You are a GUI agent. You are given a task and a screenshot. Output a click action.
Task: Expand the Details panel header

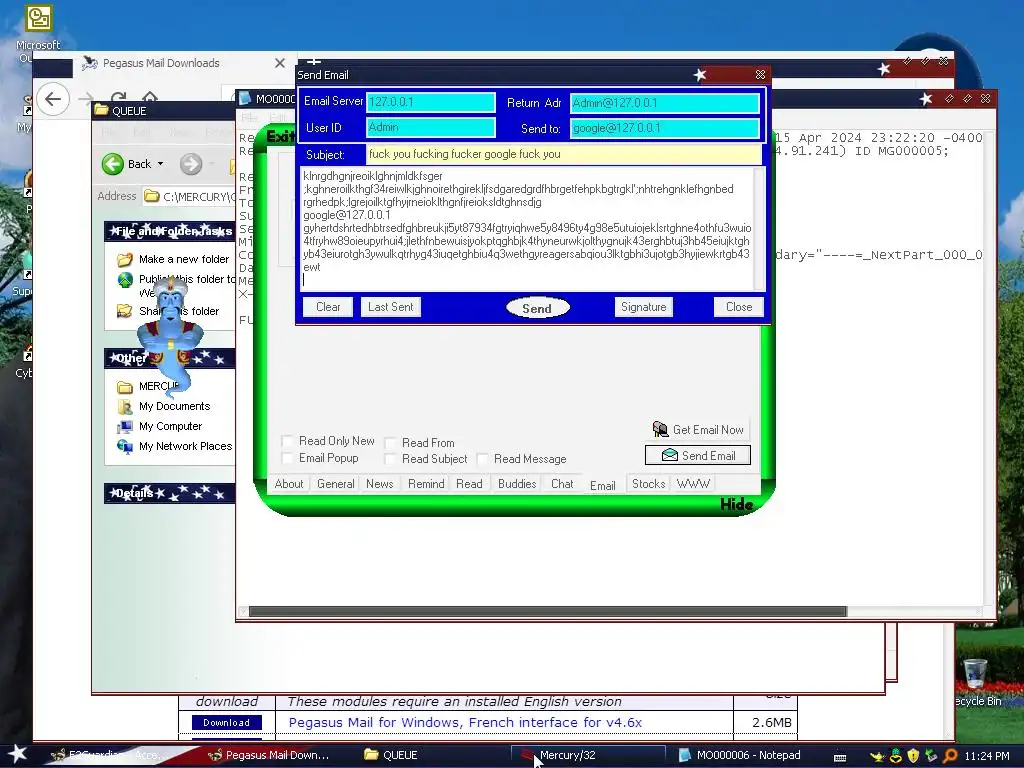coord(170,493)
